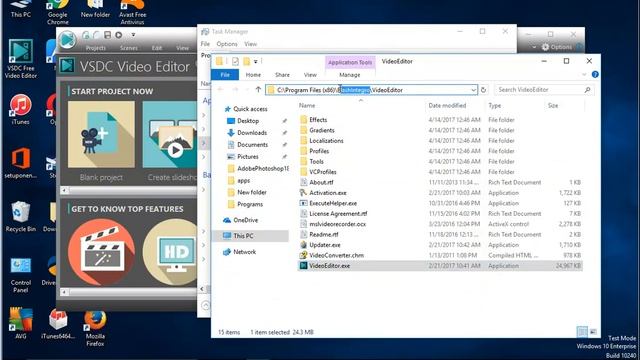
Task: Select the Localizations folder
Action: 326,140
